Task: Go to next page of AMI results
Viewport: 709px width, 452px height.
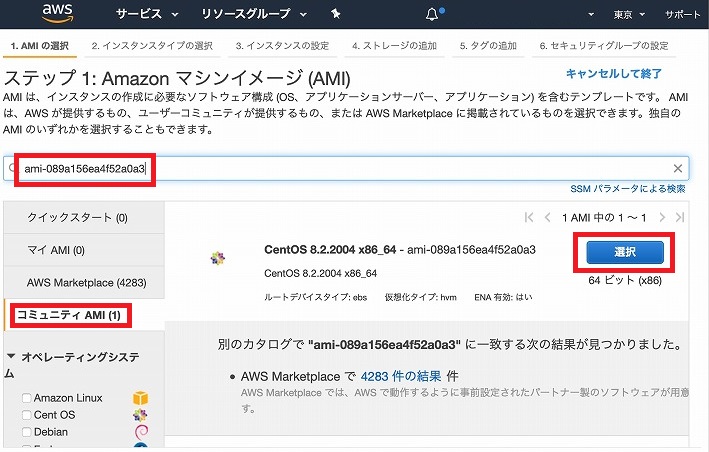Action: pos(662,217)
